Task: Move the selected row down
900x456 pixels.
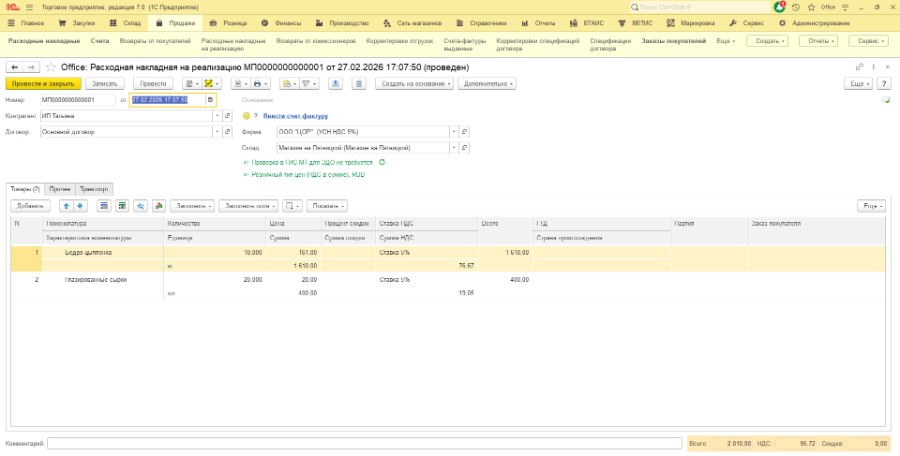Action: tap(80, 206)
